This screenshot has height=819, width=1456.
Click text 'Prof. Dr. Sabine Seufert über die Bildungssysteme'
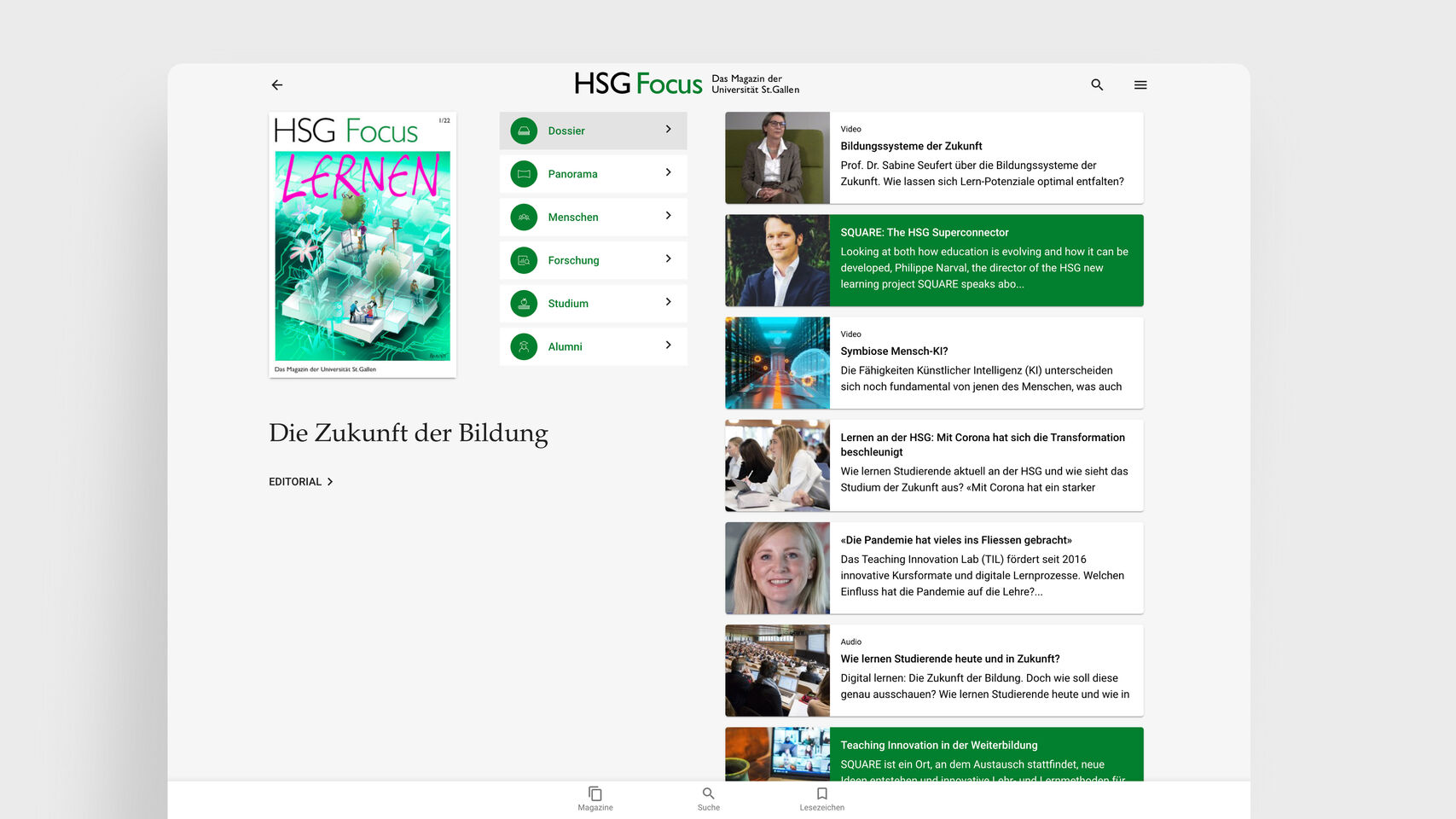(968, 166)
